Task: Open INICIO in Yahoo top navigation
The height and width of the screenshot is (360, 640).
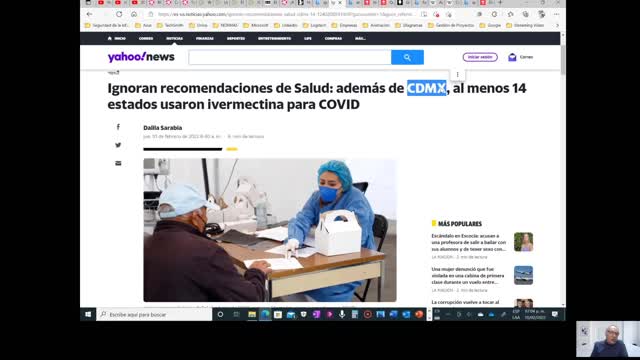Action: point(117,38)
